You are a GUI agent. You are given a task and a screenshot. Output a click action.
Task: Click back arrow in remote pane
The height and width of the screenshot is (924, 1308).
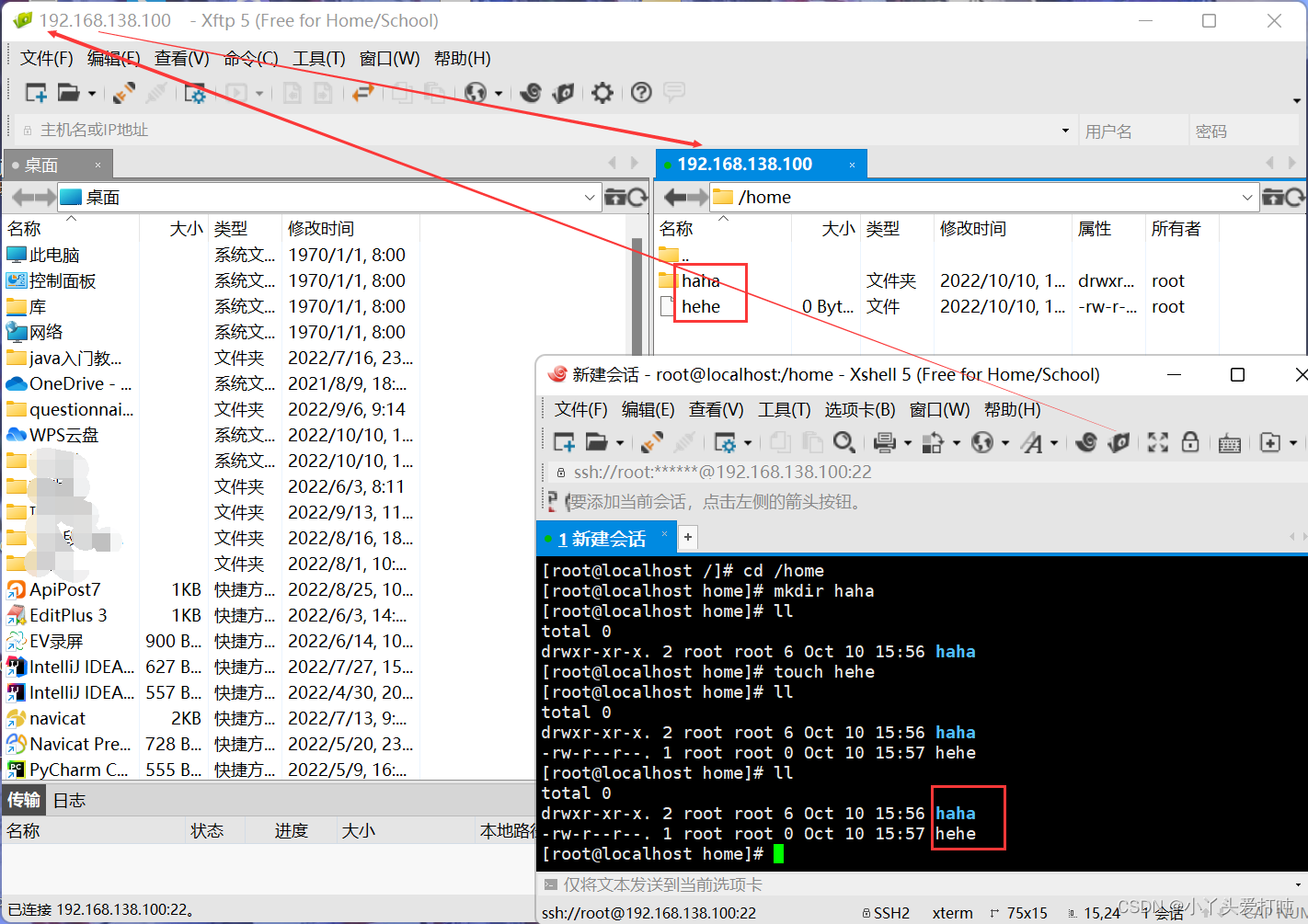click(674, 198)
